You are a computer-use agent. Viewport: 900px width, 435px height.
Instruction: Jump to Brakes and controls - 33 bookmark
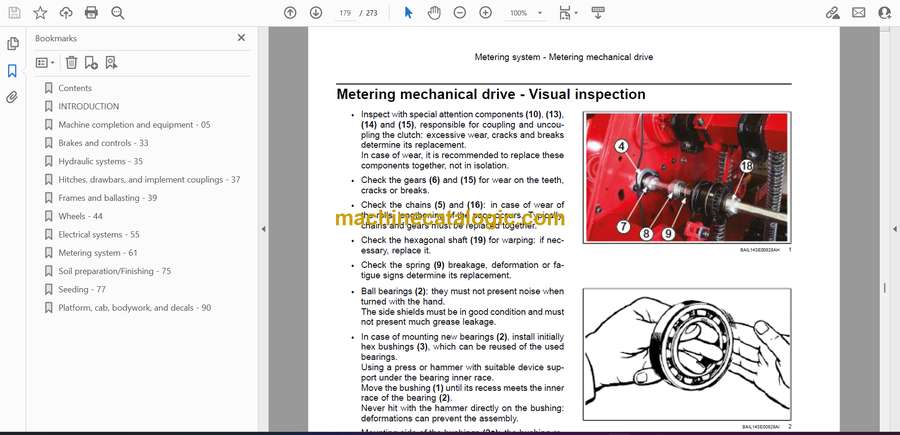click(103, 143)
